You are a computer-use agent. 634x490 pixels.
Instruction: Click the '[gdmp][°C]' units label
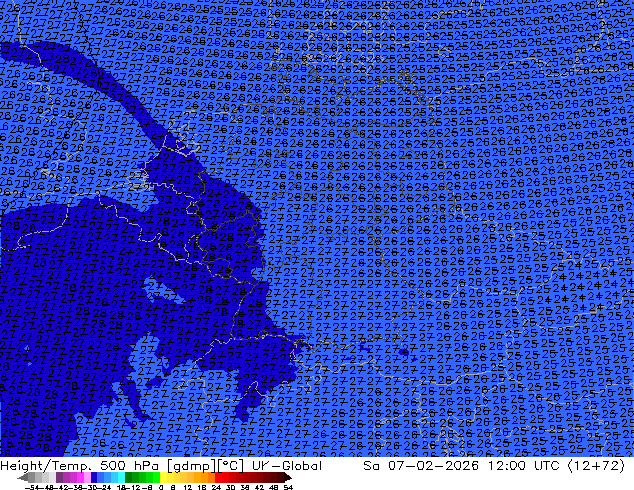click(206, 466)
